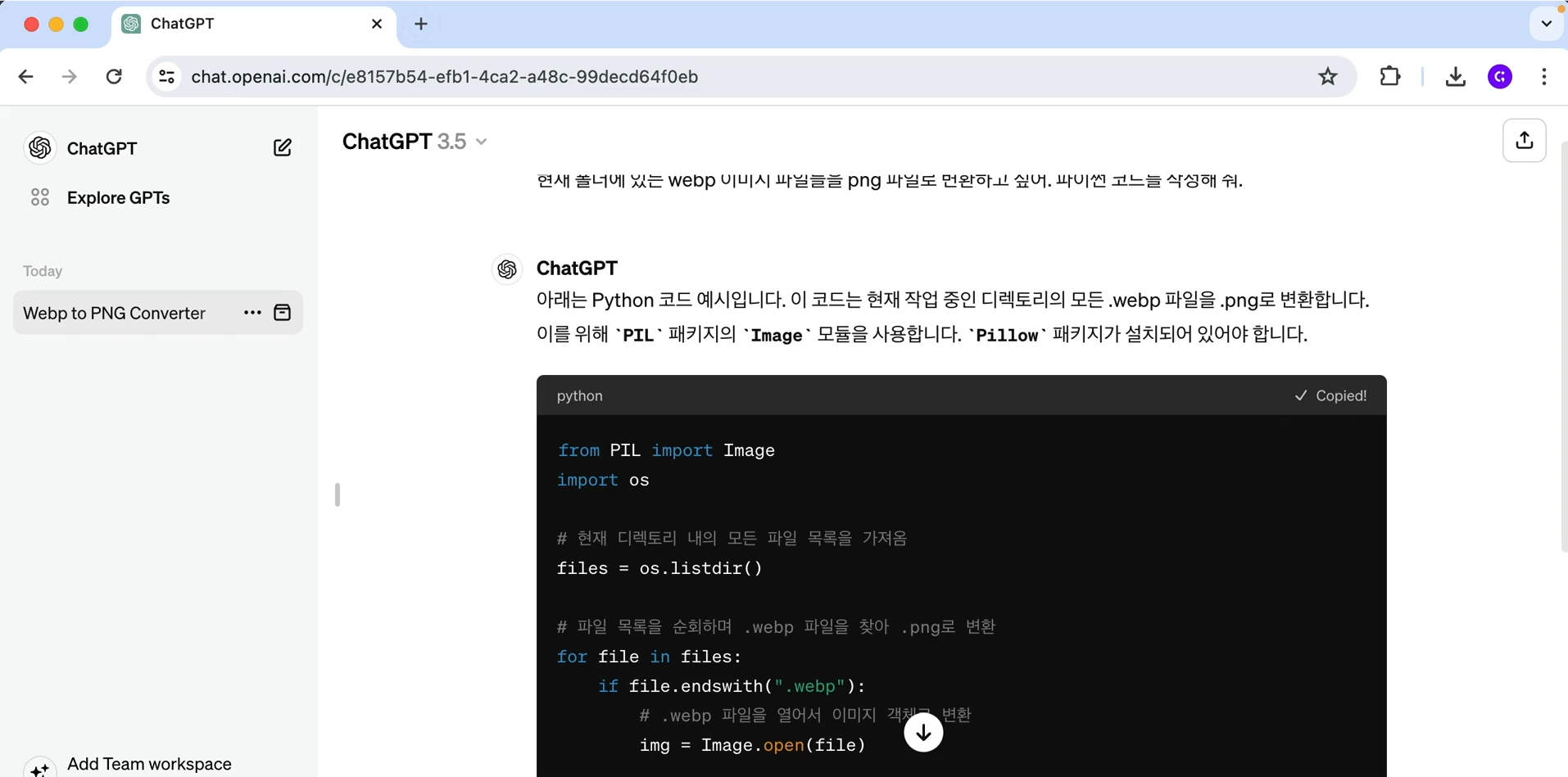The height and width of the screenshot is (777, 1568).
Task: Click the 'python' code block label
Action: pos(580,395)
